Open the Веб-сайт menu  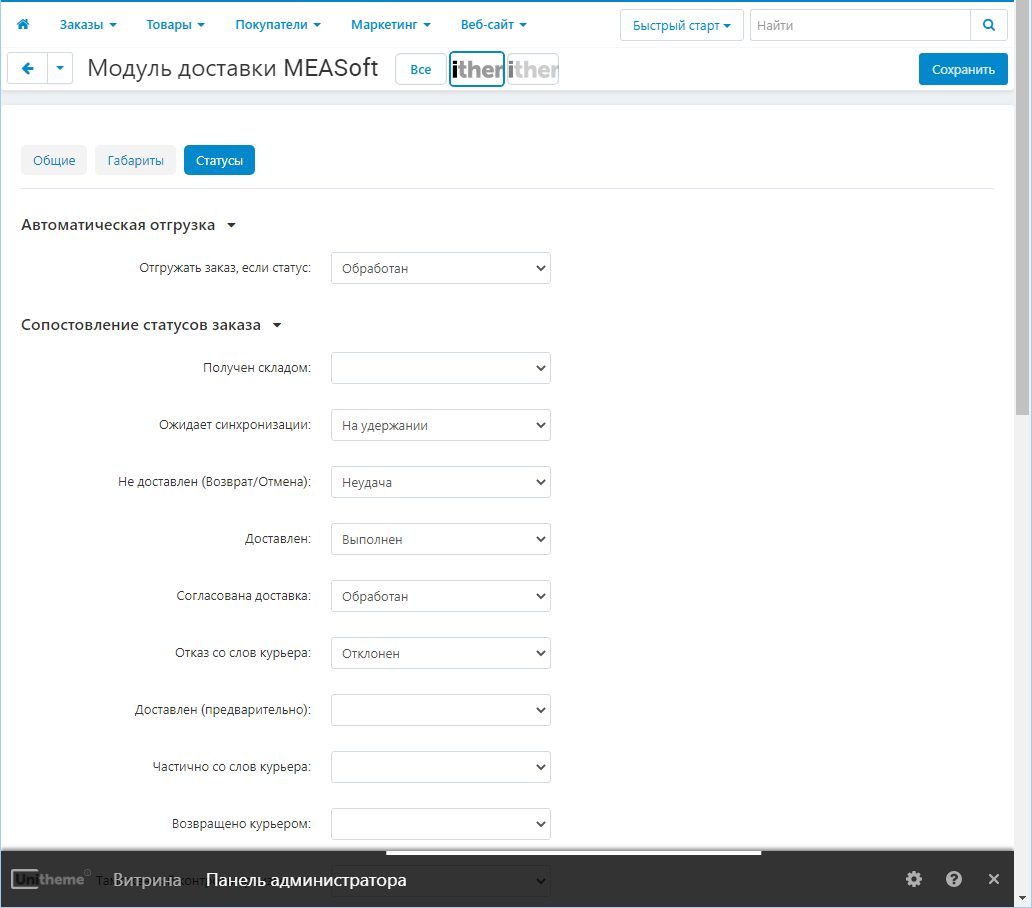tap(494, 25)
